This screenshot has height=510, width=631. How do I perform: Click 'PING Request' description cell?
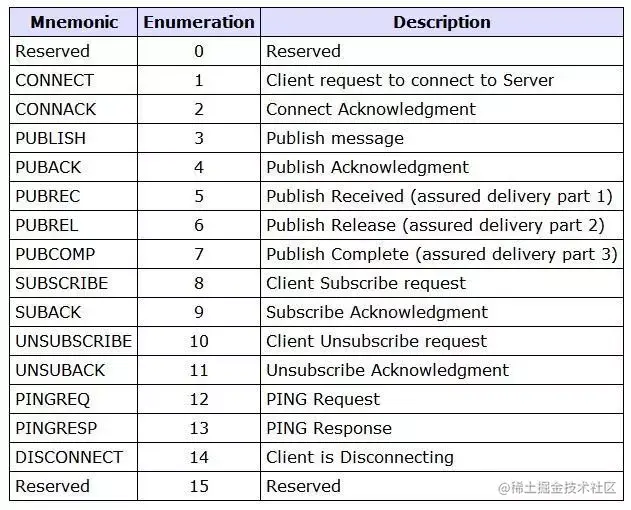coord(322,399)
